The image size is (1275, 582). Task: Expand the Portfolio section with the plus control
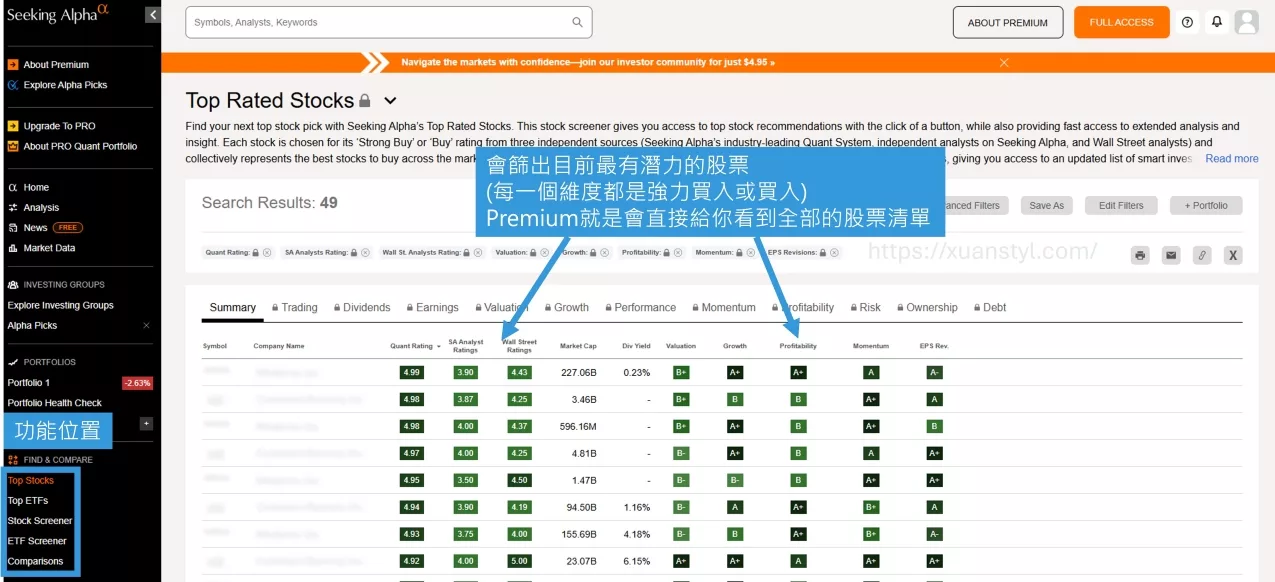pos(144,424)
